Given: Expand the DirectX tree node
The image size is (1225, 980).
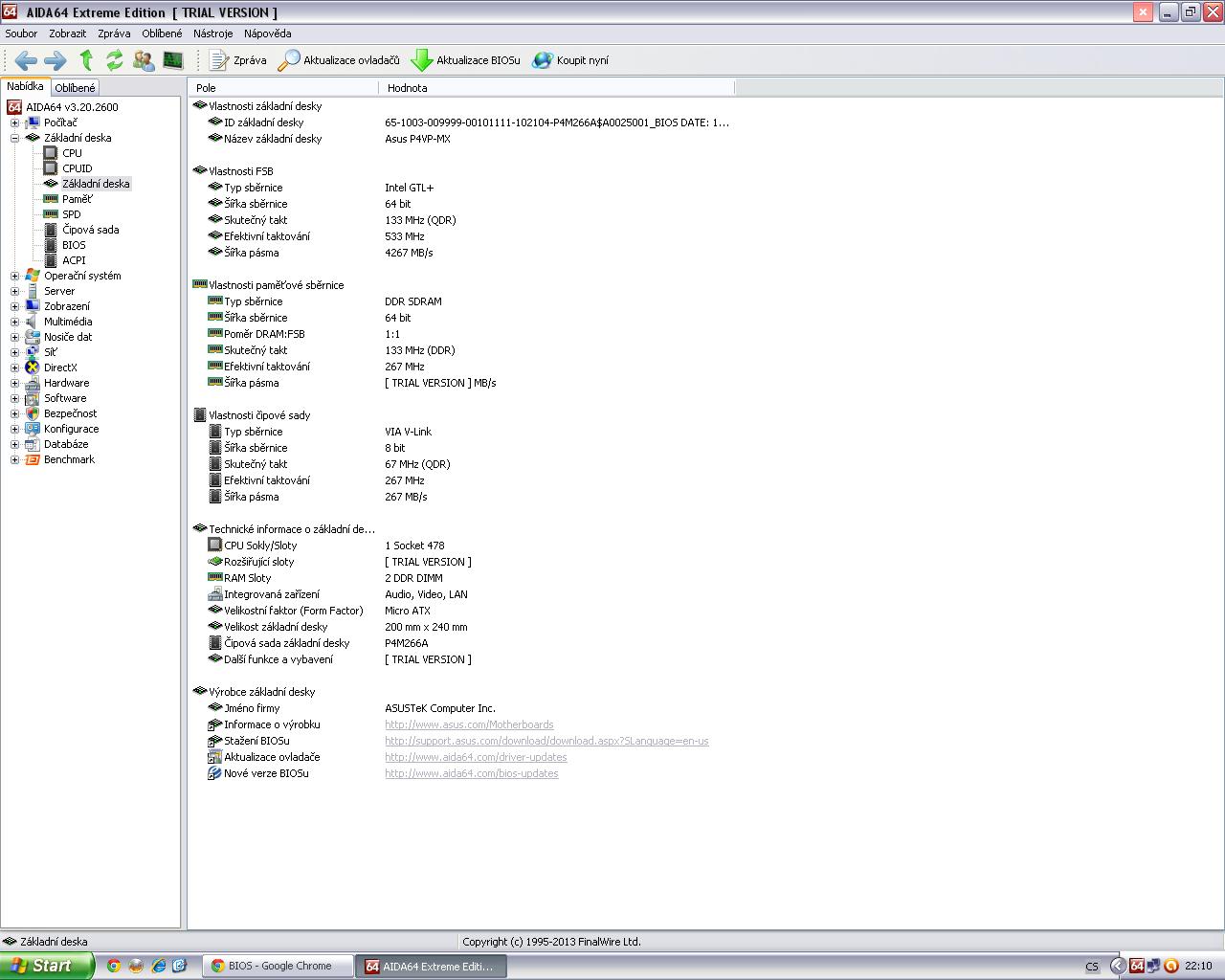Looking at the screenshot, I should point(14,367).
